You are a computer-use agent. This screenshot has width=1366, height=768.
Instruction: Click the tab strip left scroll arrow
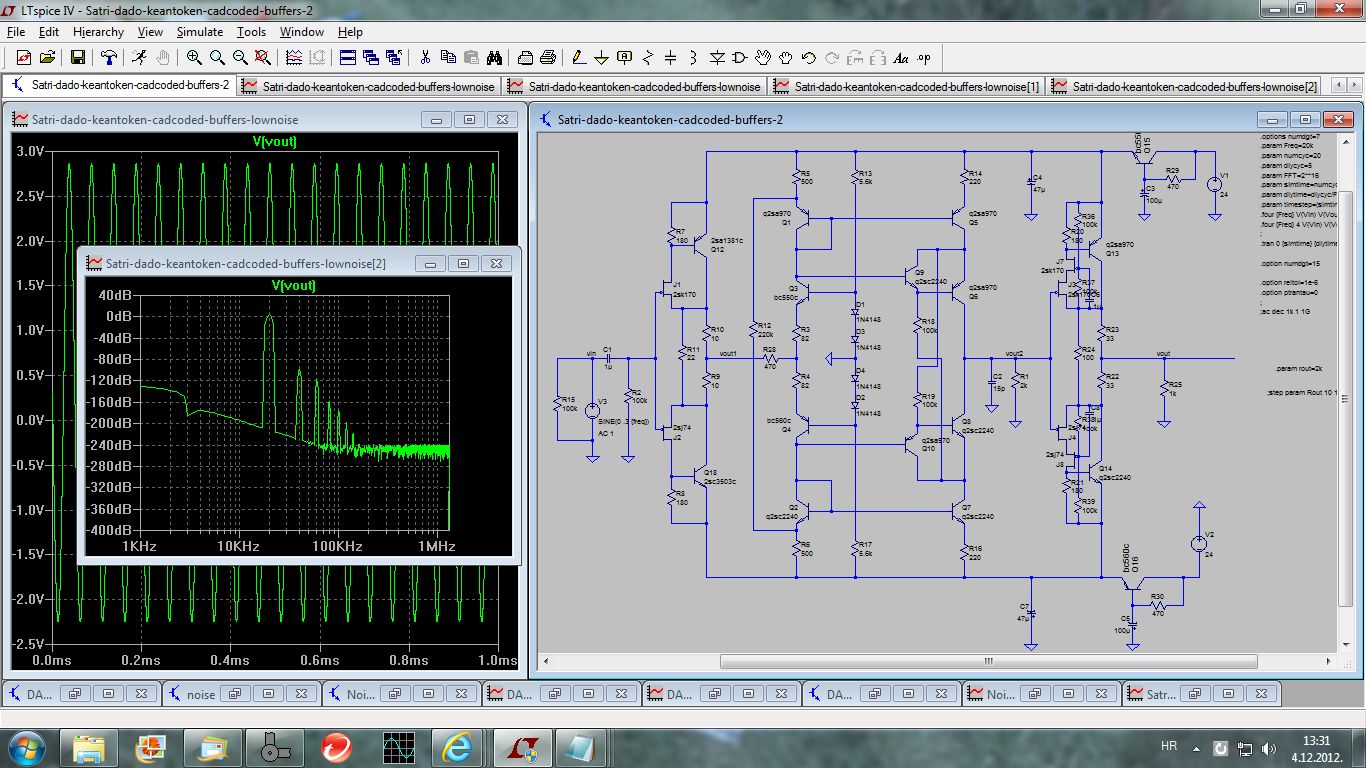pyautogui.click(x=1336, y=87)
